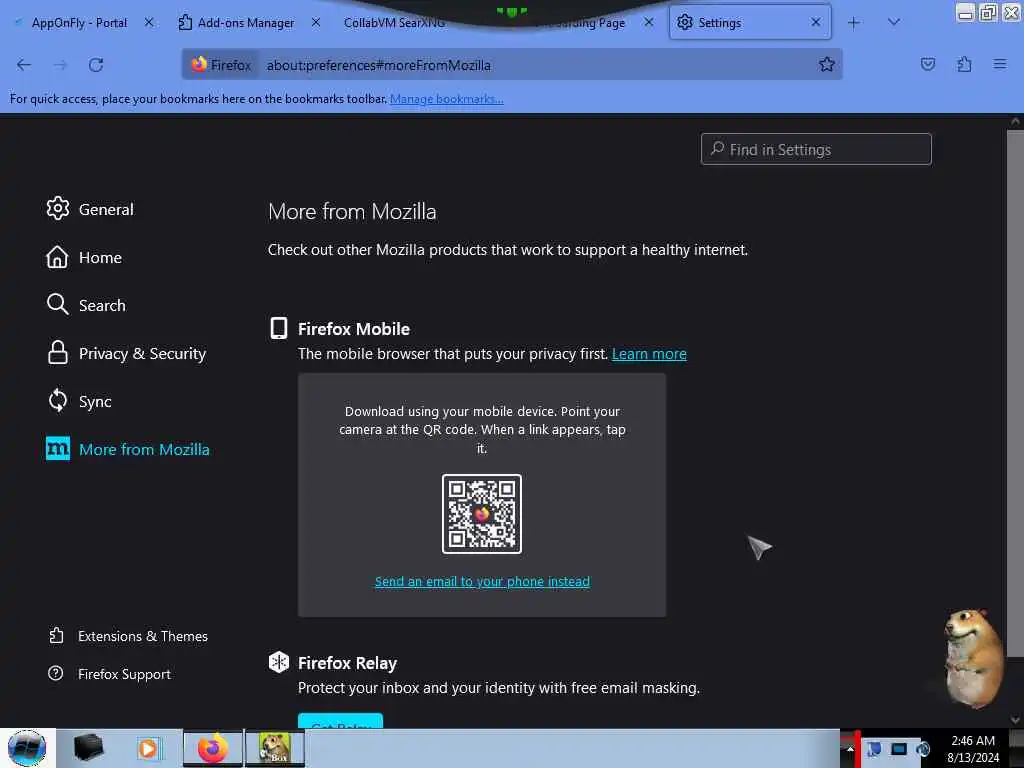Click the Action Center flag tray icon
1024x768 pixels.
[874, 748]
